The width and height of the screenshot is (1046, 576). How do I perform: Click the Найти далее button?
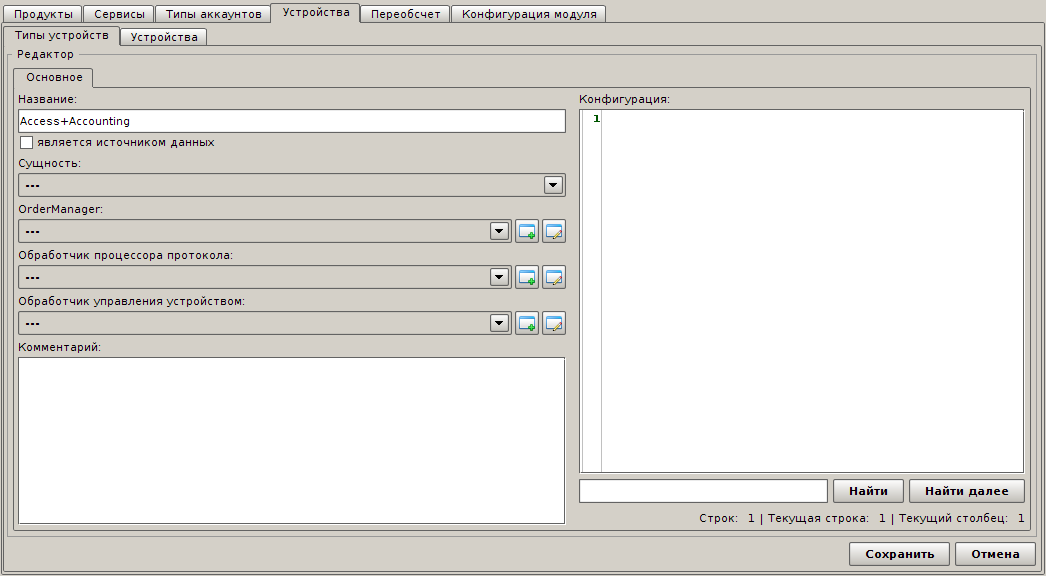[x=966, y=491]
